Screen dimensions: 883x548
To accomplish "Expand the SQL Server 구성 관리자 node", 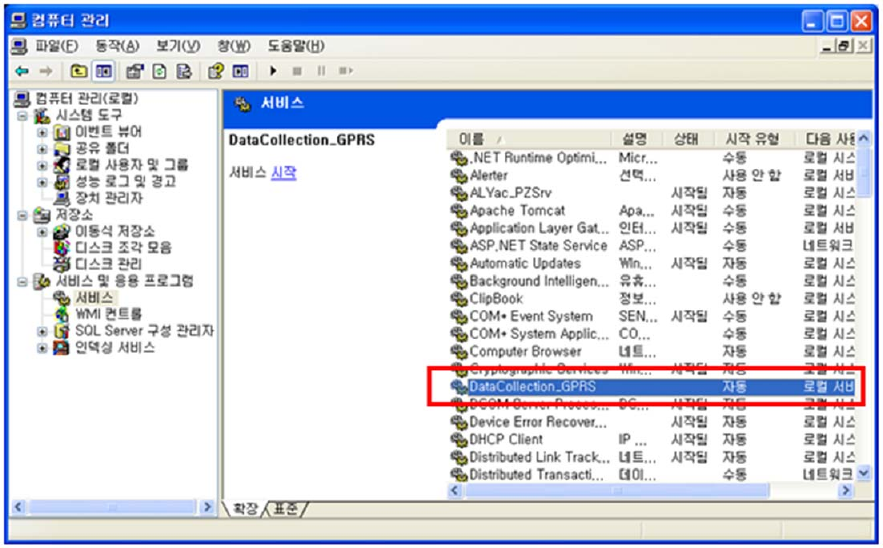I will (42, 331).
